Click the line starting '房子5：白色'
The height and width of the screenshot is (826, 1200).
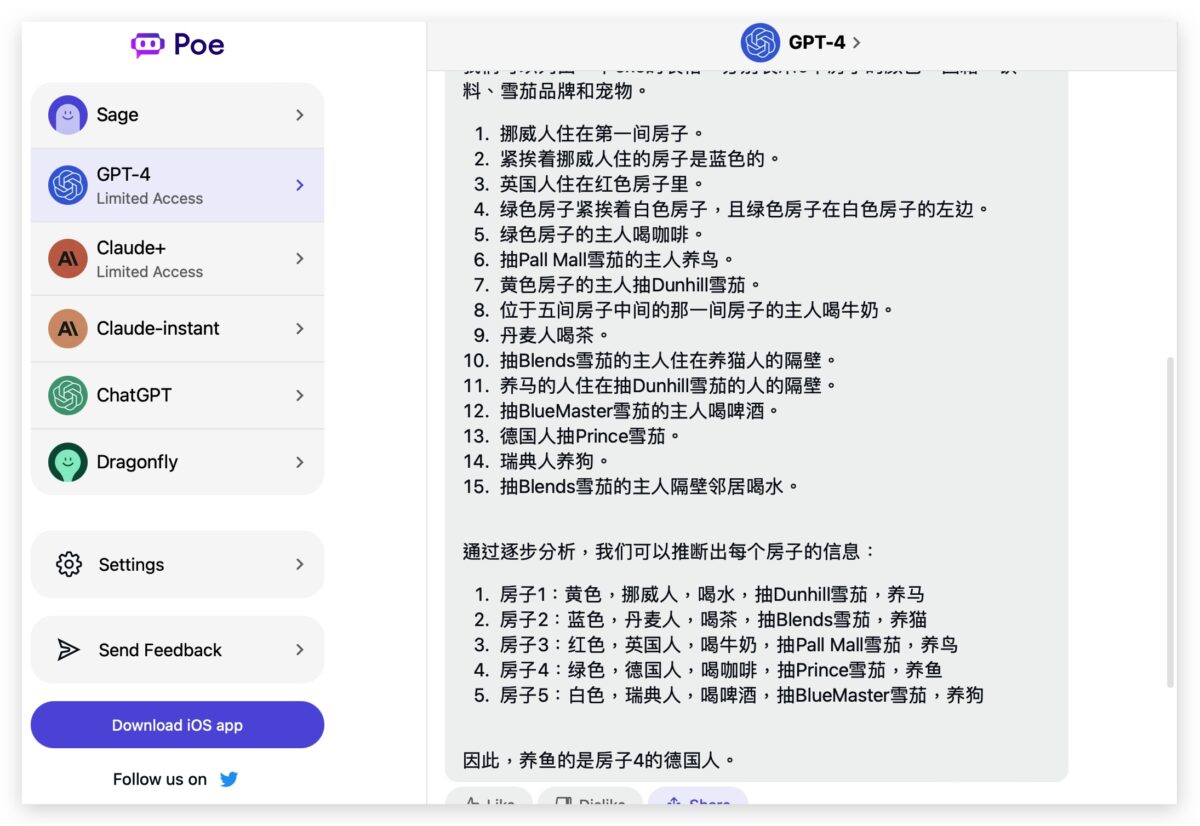pyautogui.click(x=741, y=695)
